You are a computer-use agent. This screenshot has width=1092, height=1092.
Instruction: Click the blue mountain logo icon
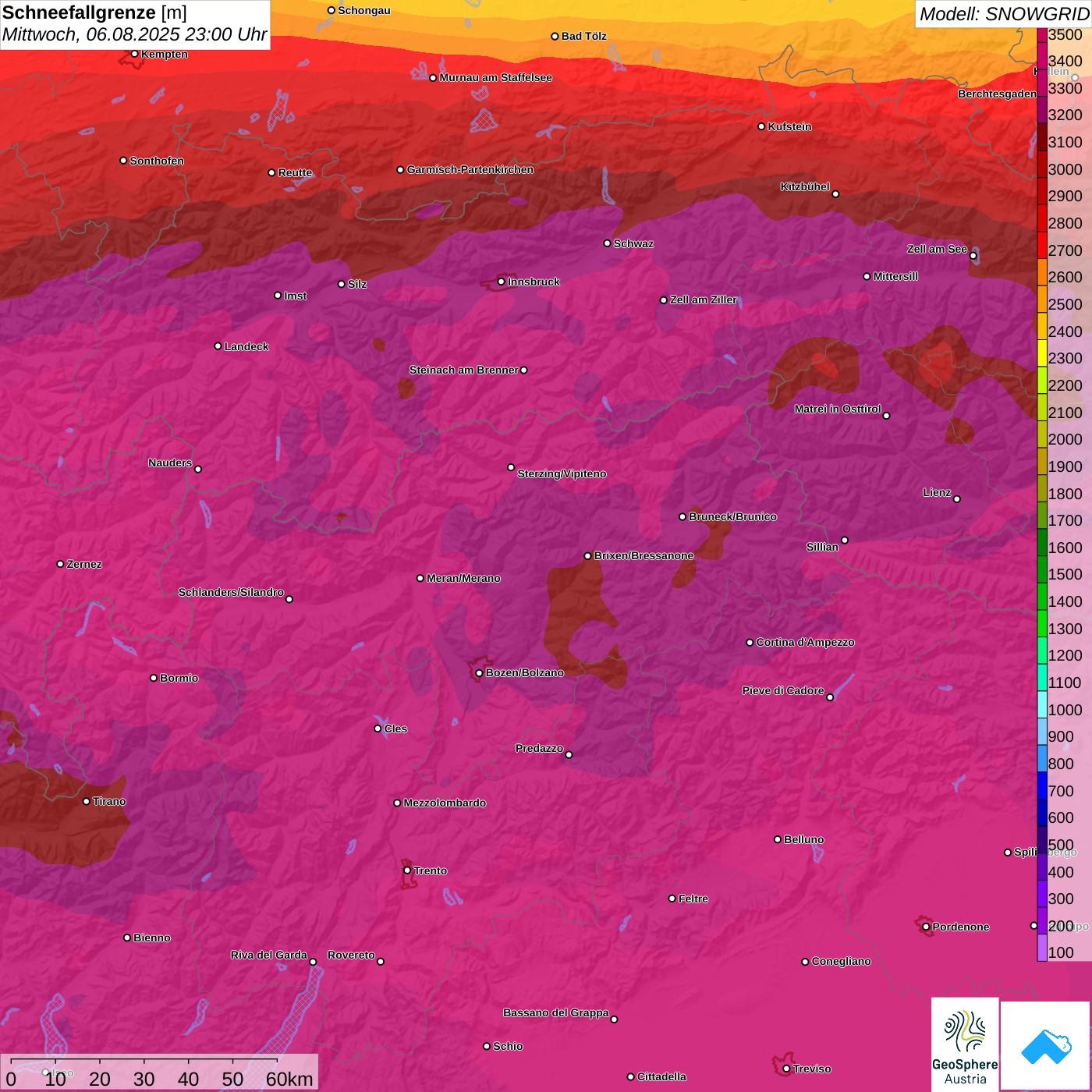[x=1045, y=1046]
